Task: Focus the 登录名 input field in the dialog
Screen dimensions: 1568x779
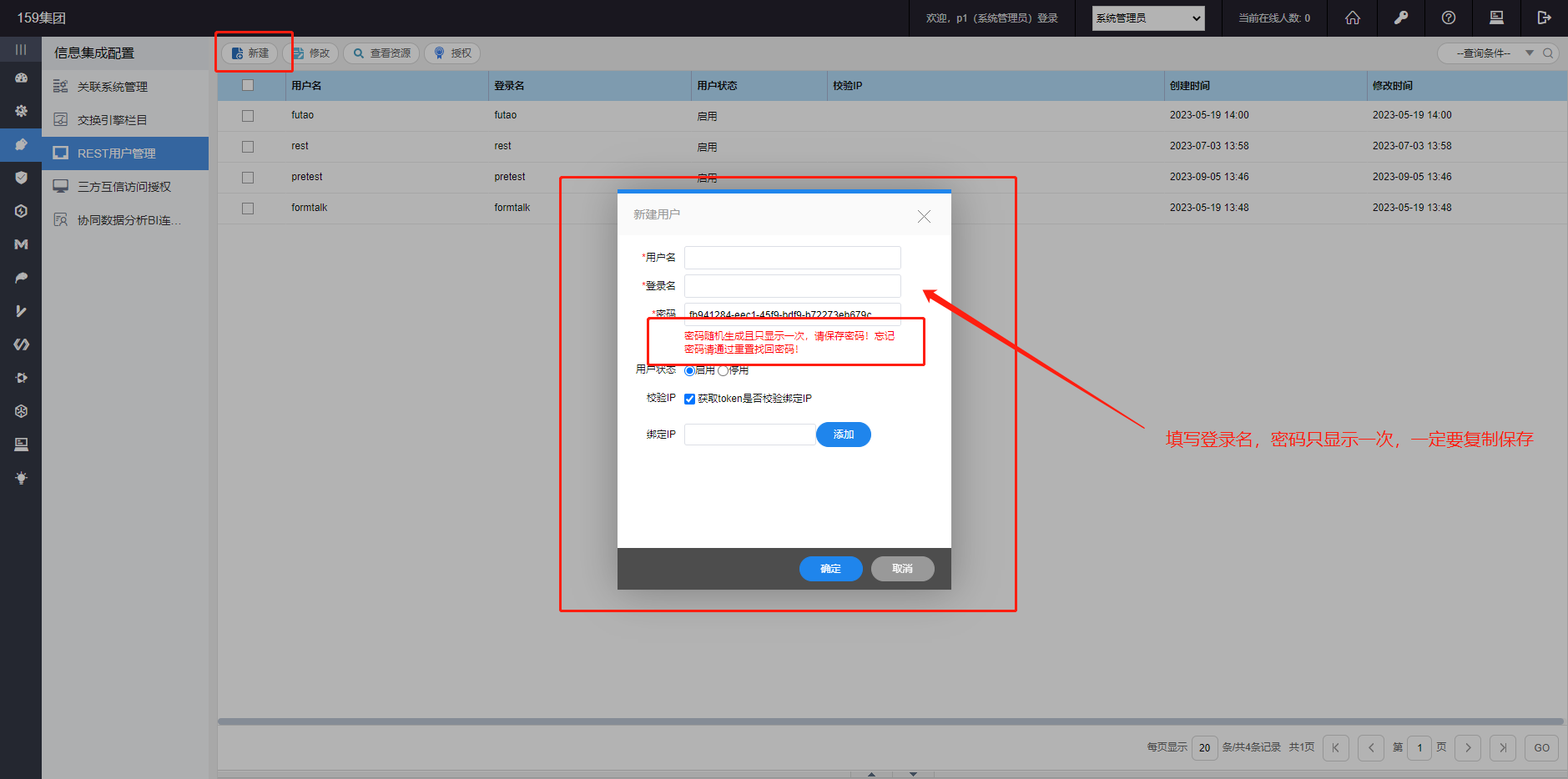Action: (x=793, y=286)
